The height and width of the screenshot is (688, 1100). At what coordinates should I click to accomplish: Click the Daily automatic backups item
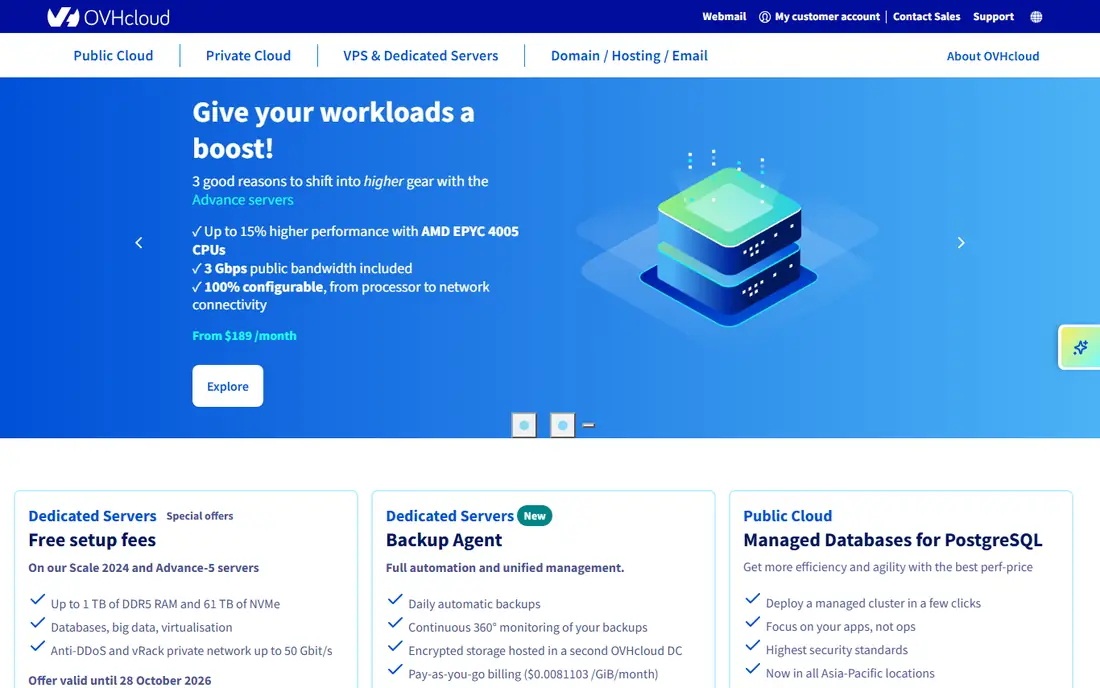pyautogui.click(x=474, y=604)
